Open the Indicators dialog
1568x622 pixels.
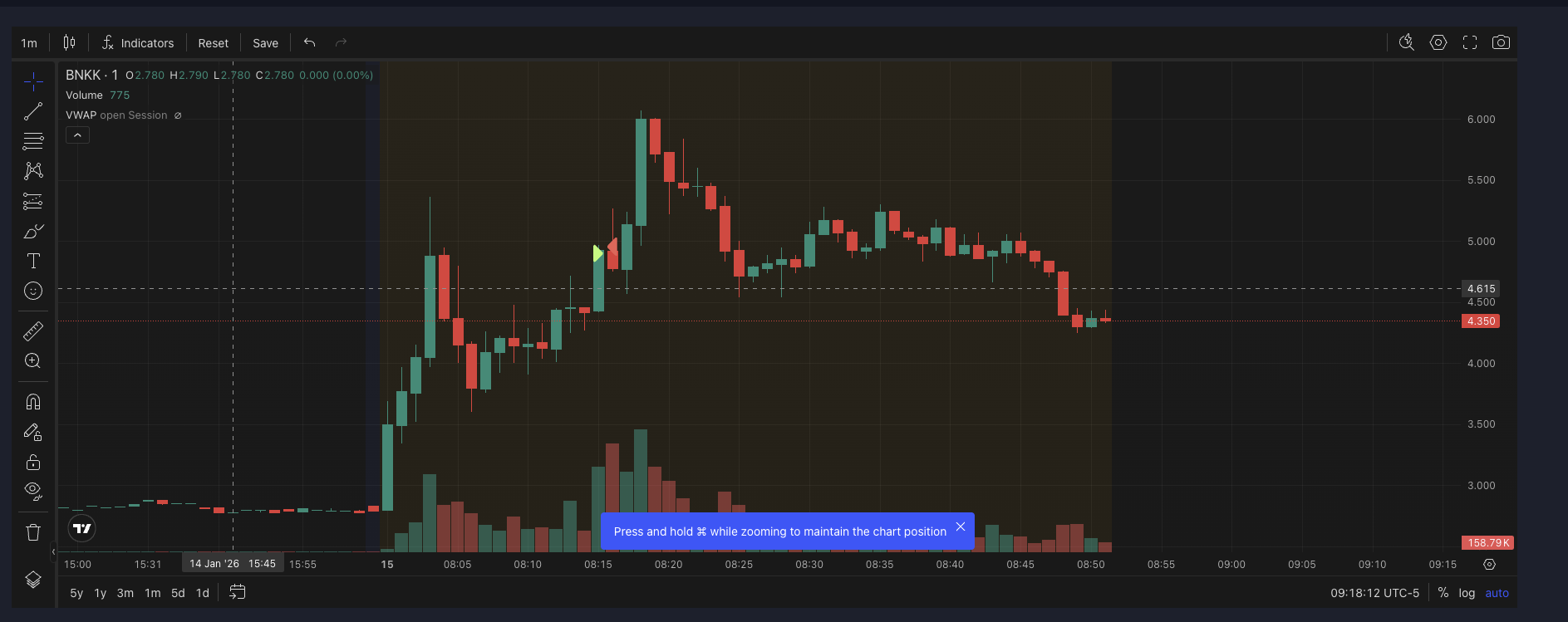click(x=138, y=43)
